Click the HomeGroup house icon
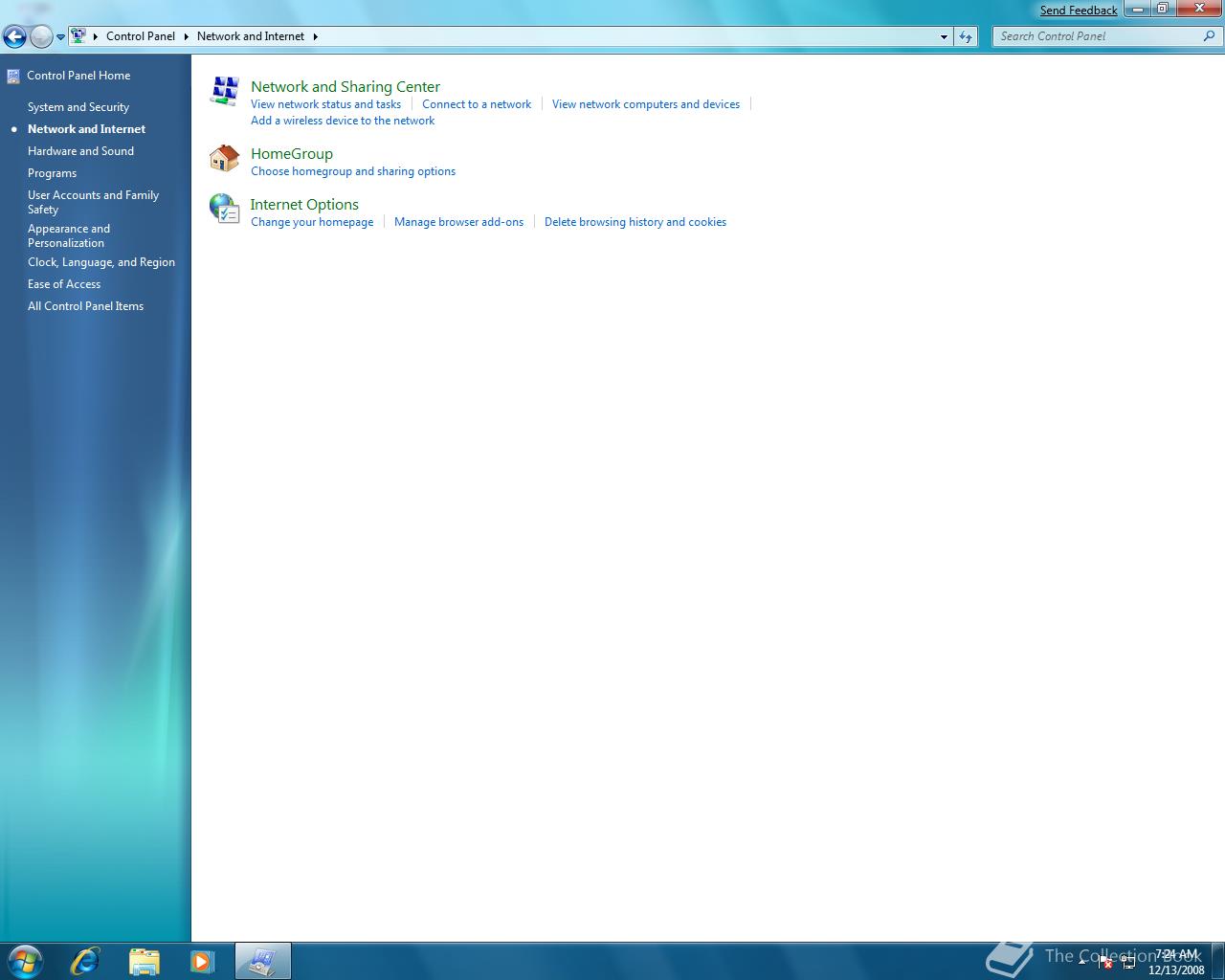This screenshot has width=1225, height=980. click(x=224, y=158)
